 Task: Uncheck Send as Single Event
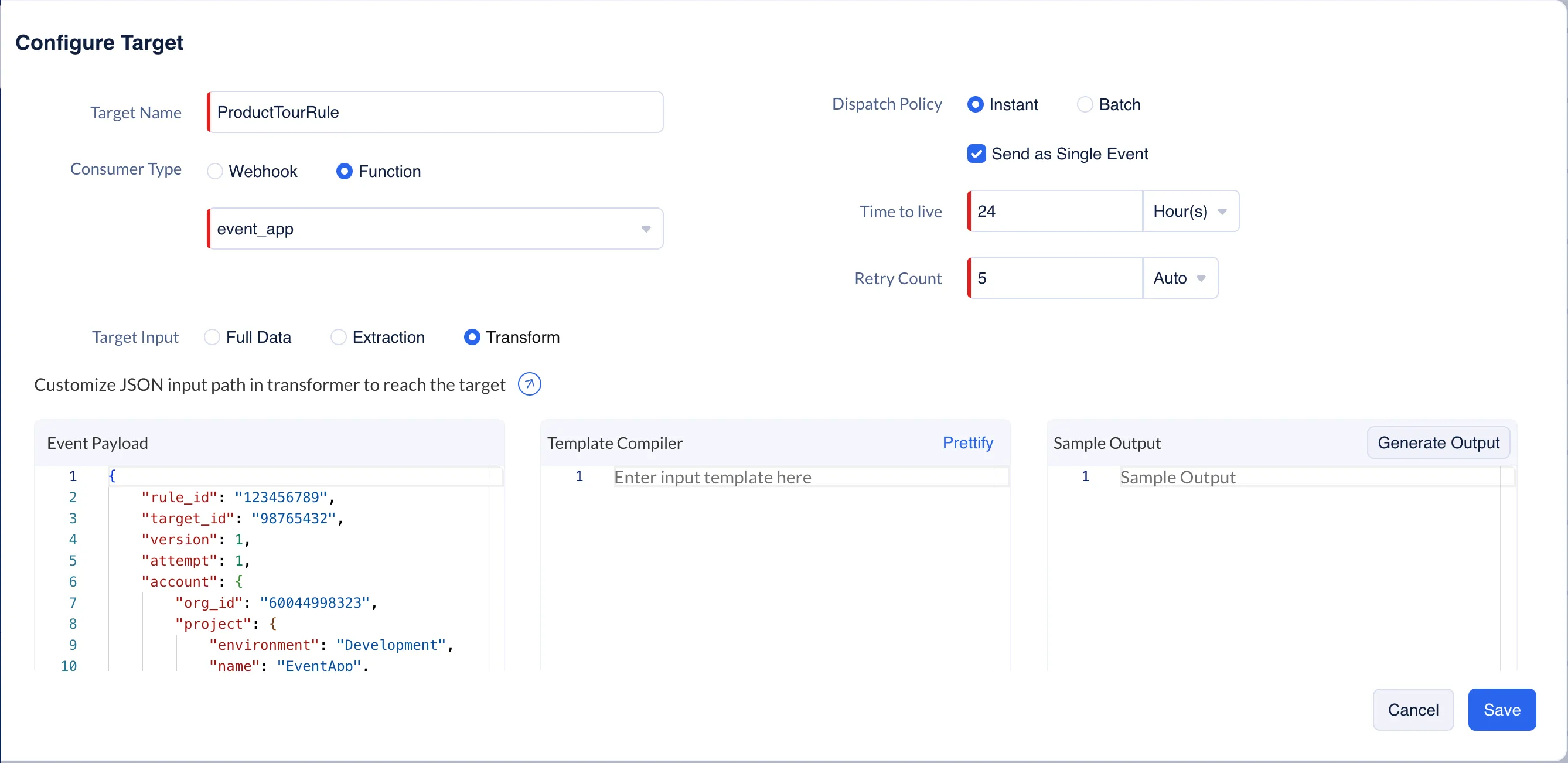(x=976, y=154)
